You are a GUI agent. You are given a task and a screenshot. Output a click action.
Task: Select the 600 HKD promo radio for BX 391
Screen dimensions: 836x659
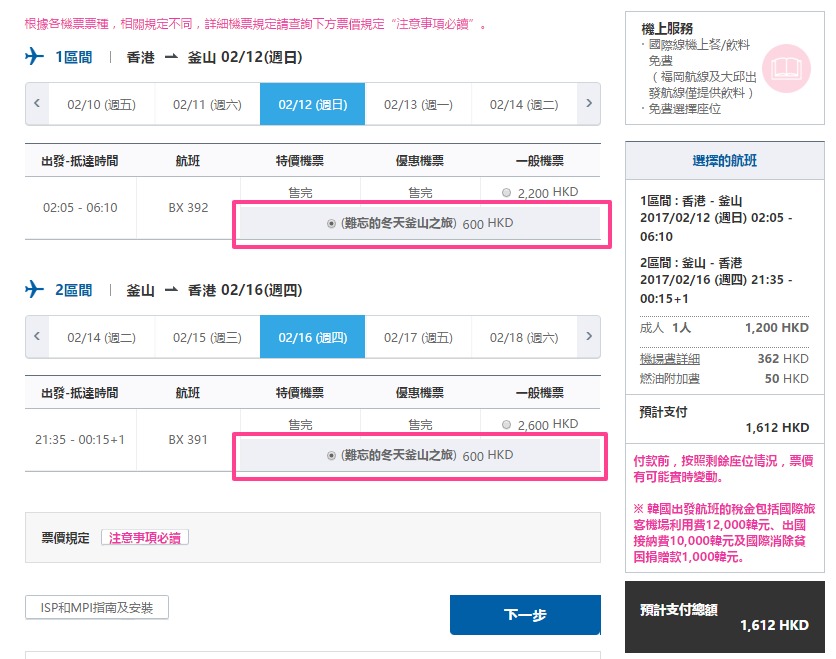point(331,455)
